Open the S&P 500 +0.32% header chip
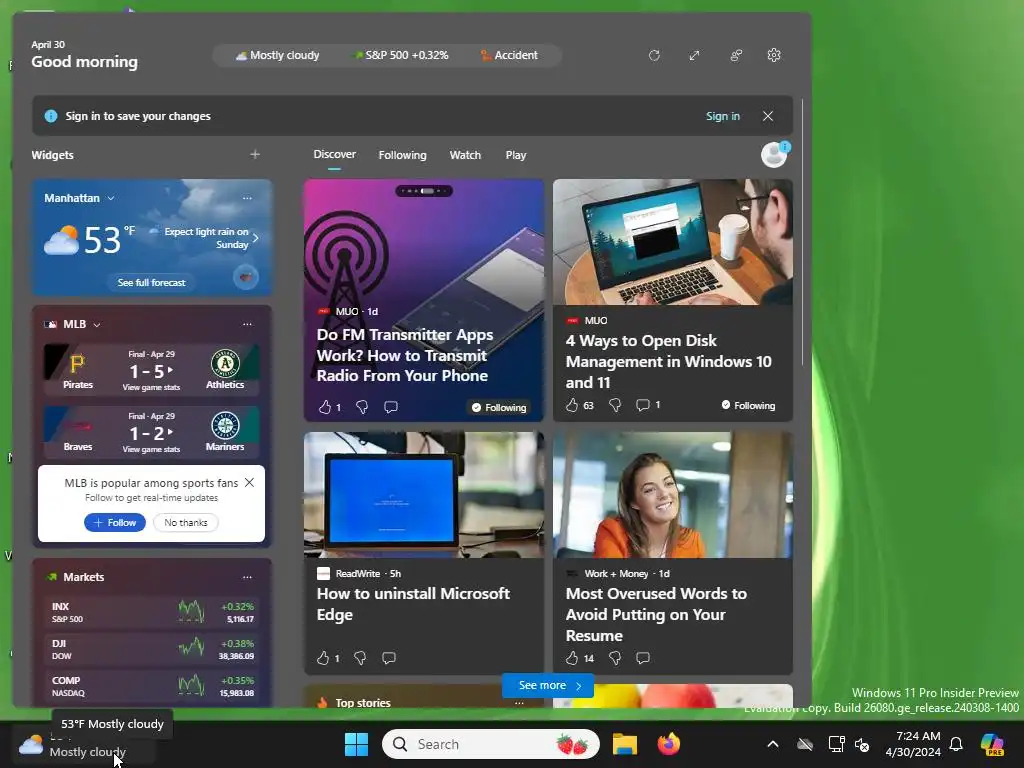The width and height of the screenshot is (1024, 768). tap(400, 56)
